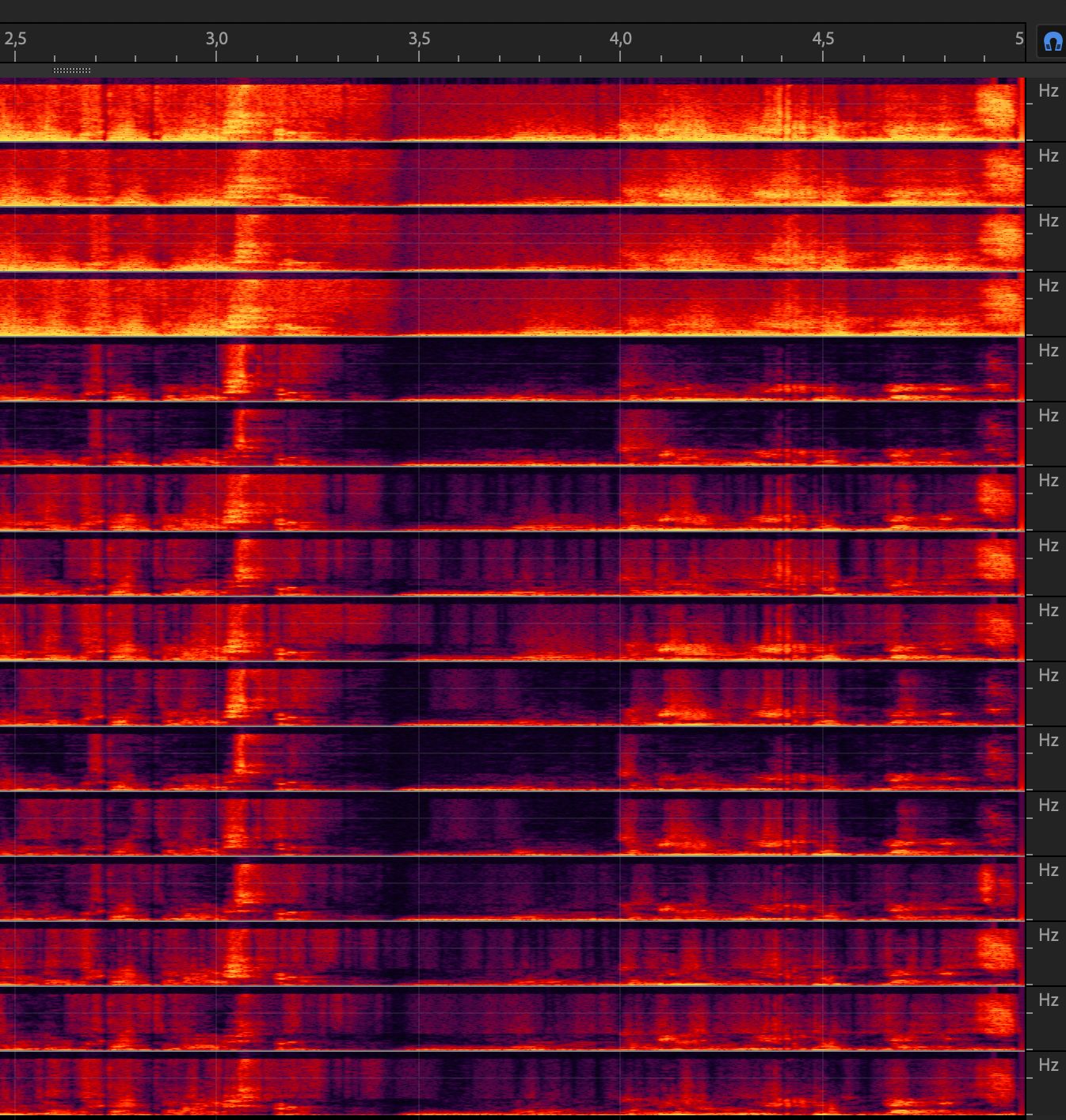Click the 5 mark at the ruler's right end

pos(1018,39)
